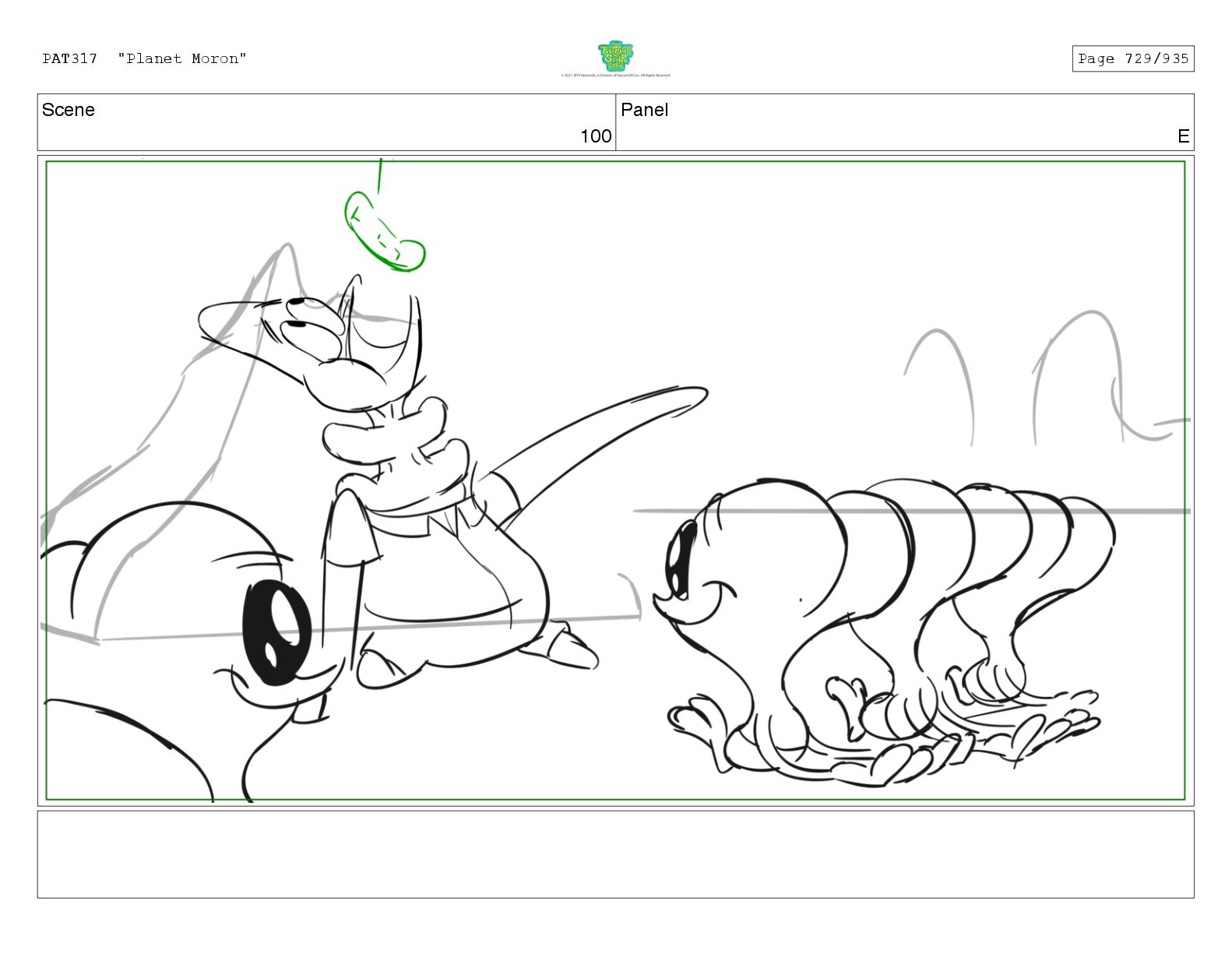Click the episode code 'PAT317'
Image resolution: width=1232 pixels, height=954 pixels.
coord(70,58)
